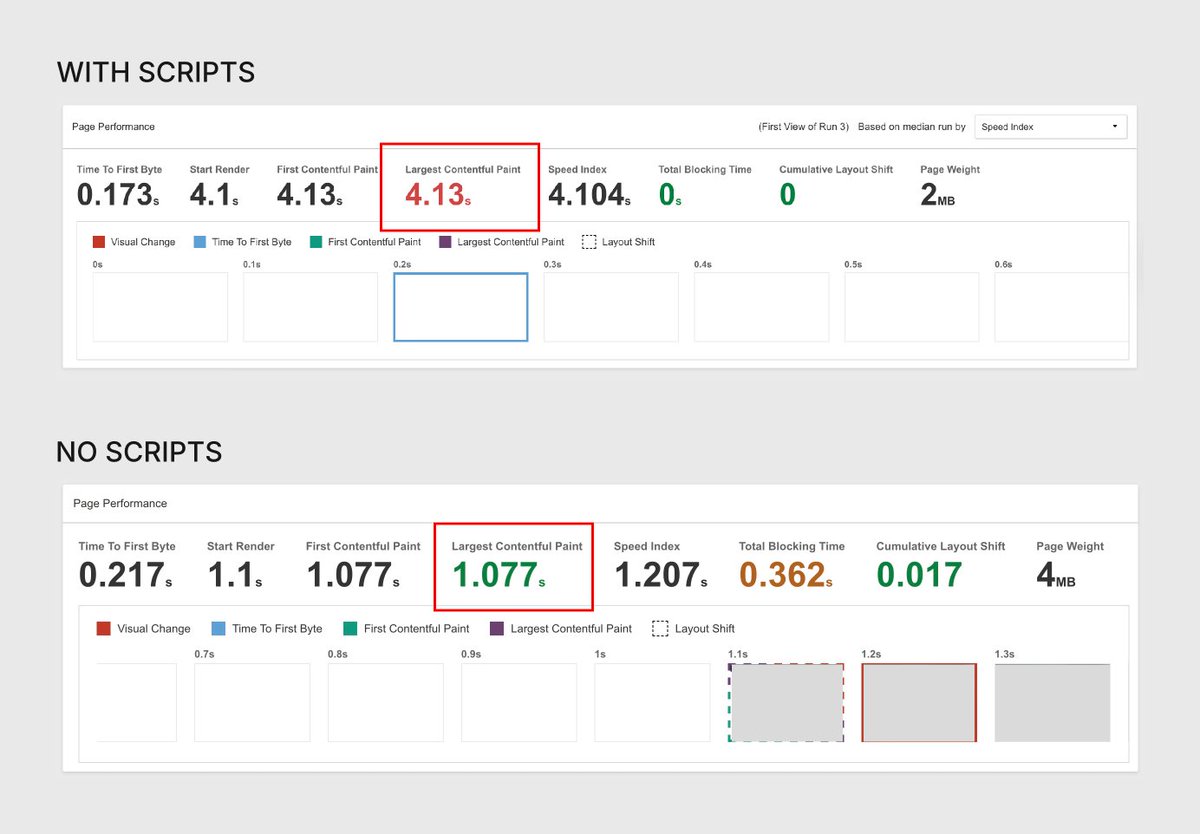Click the red Visual Change legend icon
Viewport: 1200px width, 834px height.
97,241
